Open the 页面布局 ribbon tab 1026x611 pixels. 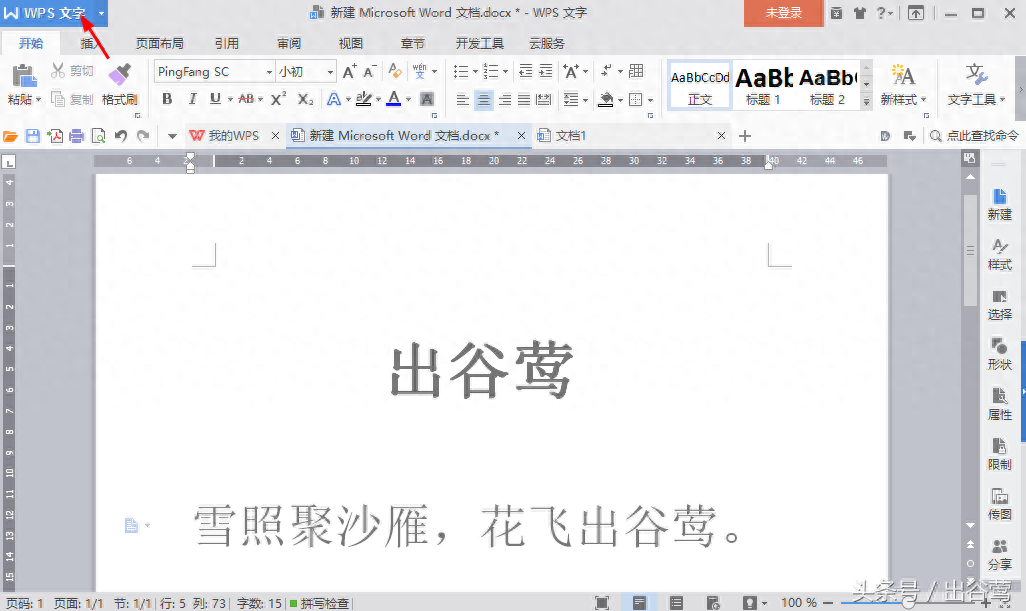160,43
